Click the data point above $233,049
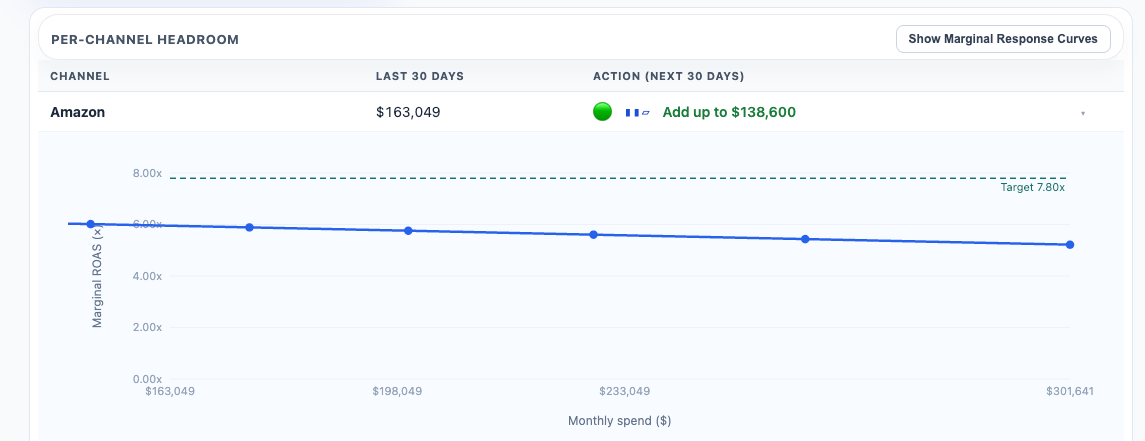 (594, 234)
